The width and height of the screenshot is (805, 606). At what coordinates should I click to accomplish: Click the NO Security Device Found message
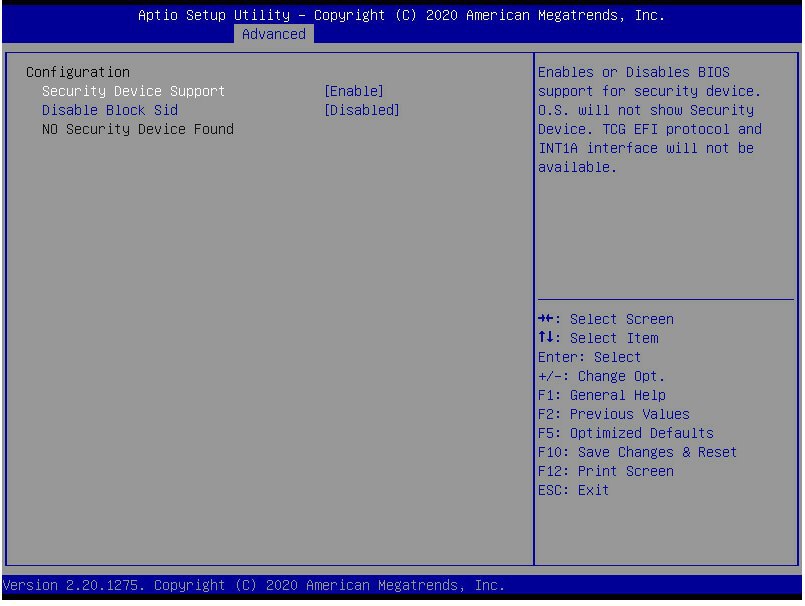tap(138, 129)
